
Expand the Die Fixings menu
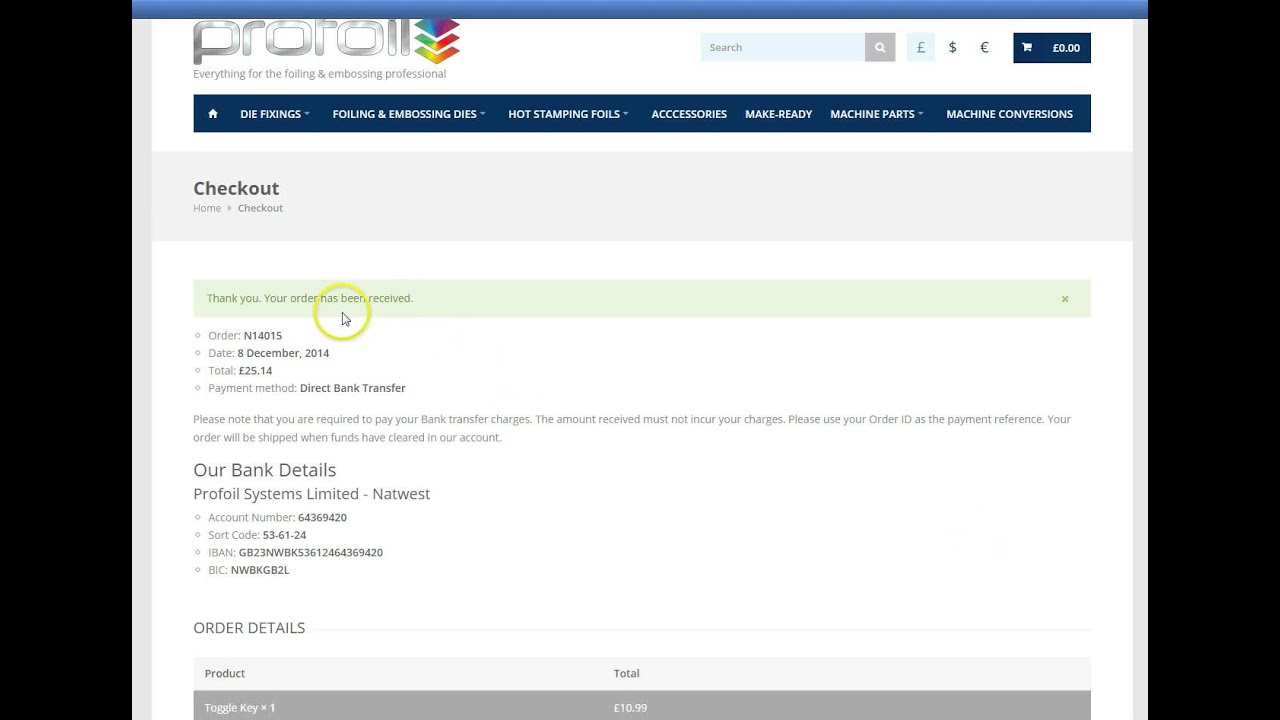(275, 114)
